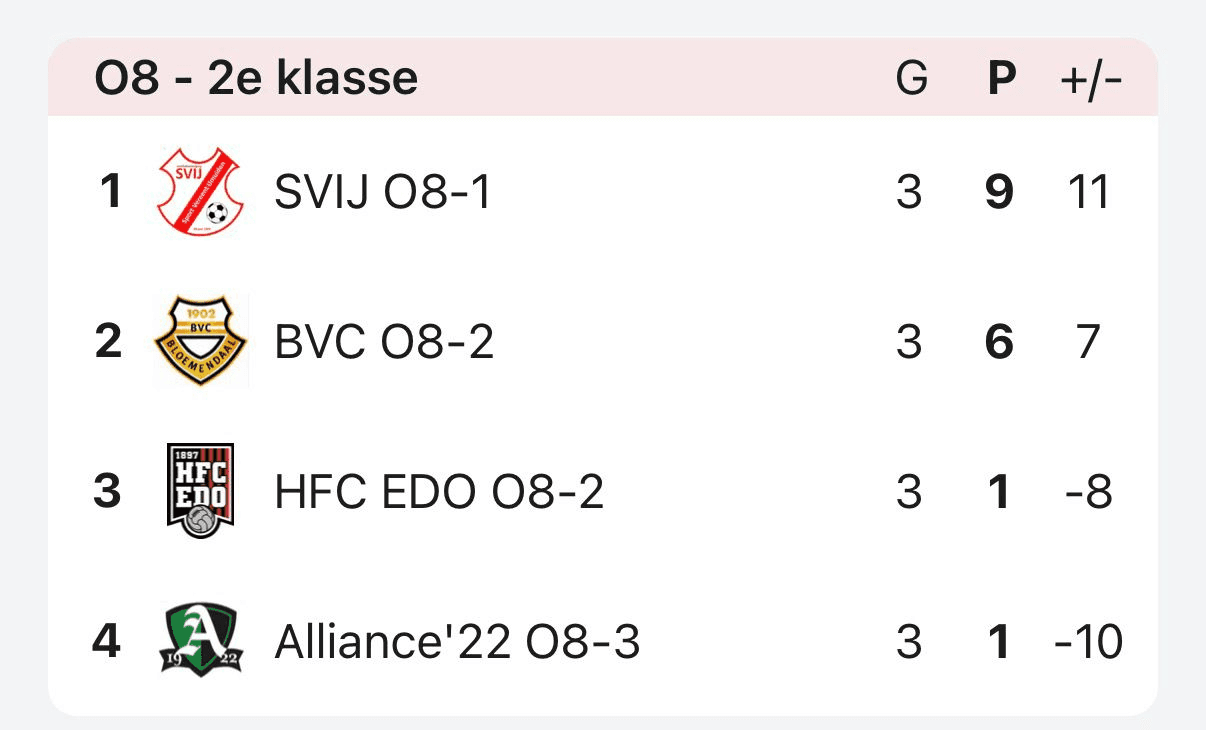
Task: Select the Alliance'22 O8-3 team name
Action: coord(457,641)
